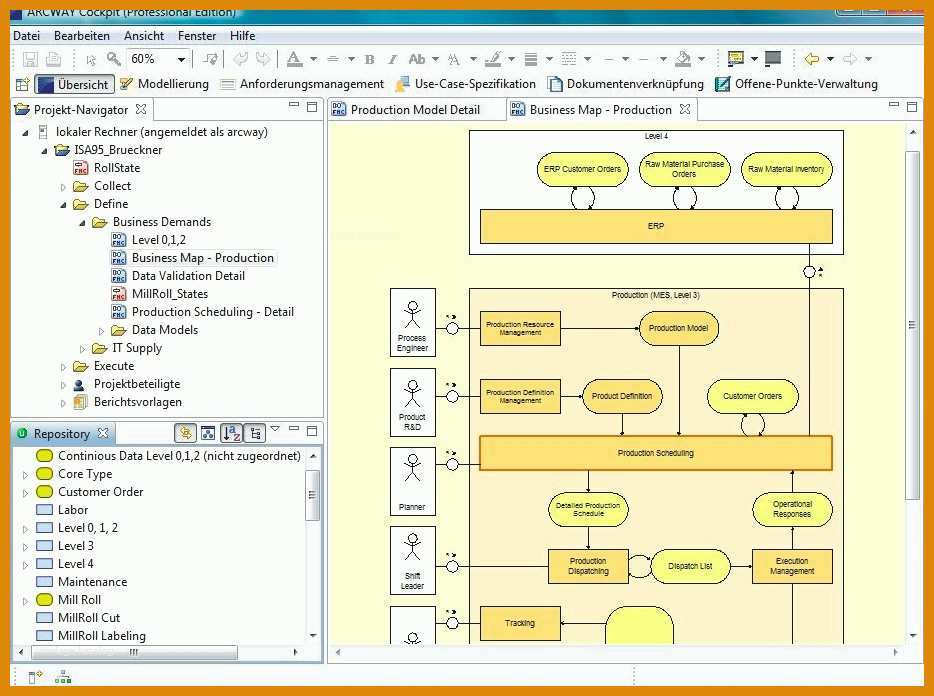Collapse the Define folder
Viewport: 934px width, 696px height.
click(63, 205)
